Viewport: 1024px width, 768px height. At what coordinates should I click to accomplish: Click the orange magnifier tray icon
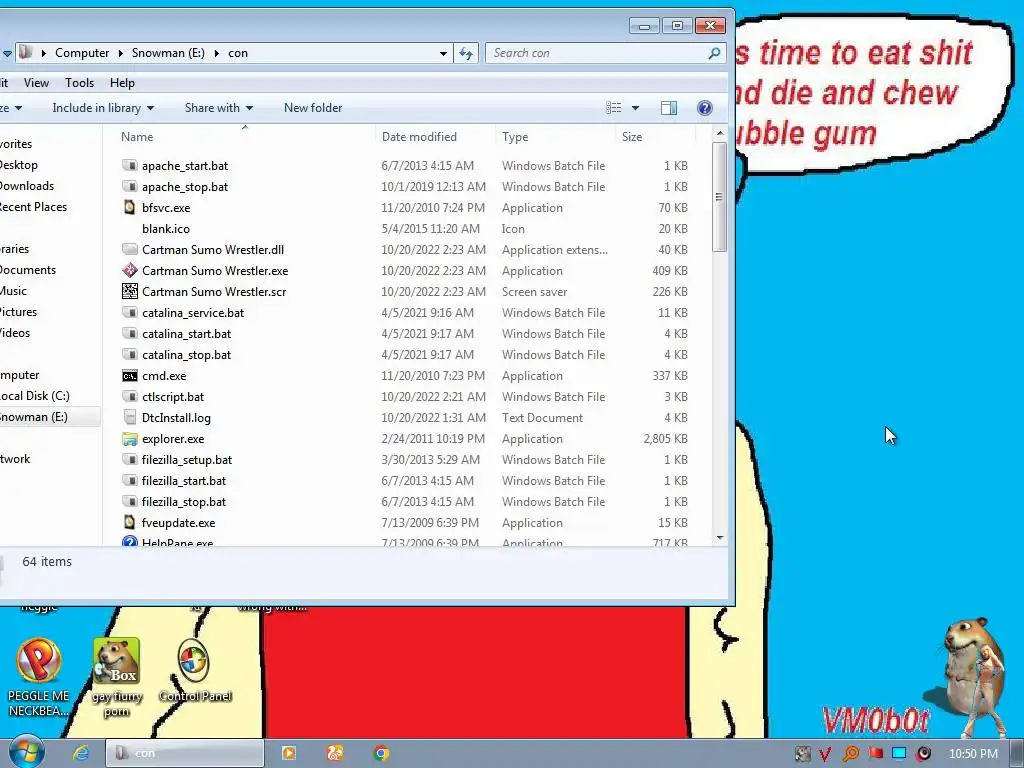pyautogui.click(x=850, y=754)
